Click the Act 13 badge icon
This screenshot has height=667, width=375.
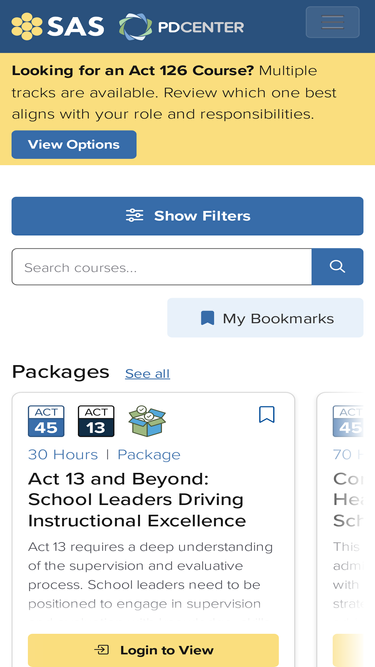(x=96, y=421)
